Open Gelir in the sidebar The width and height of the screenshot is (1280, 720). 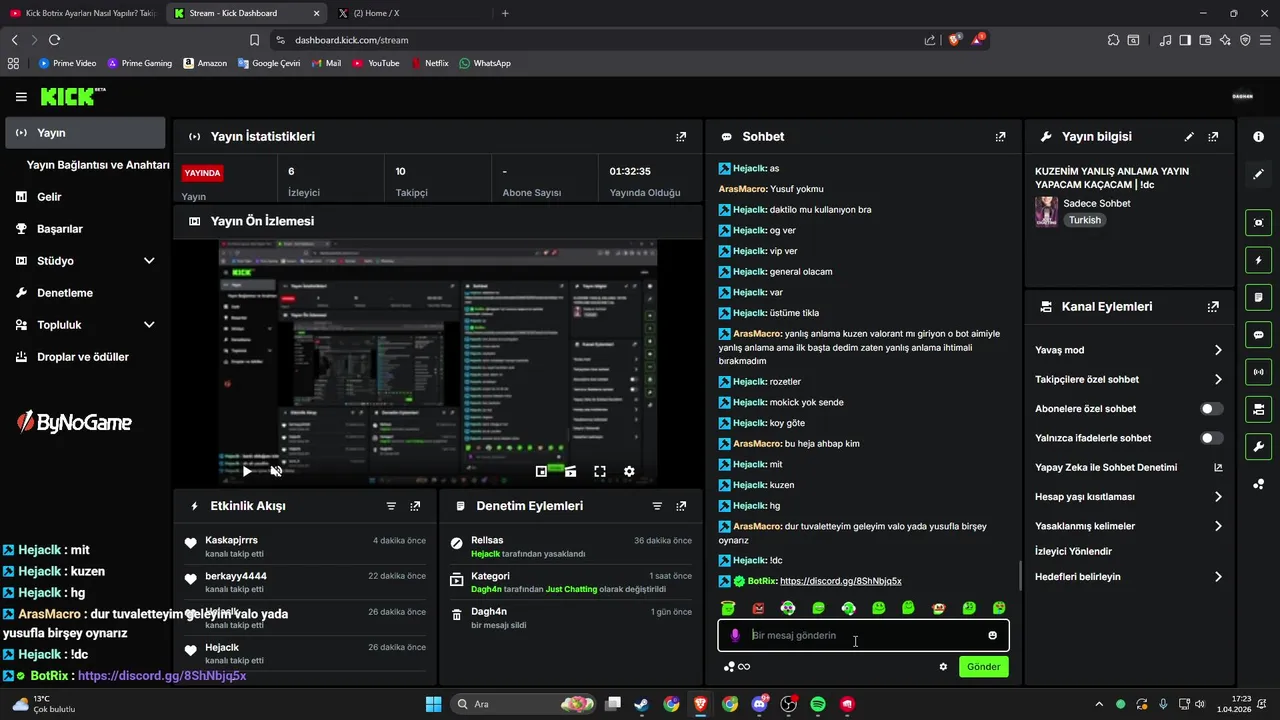tap(86, 197)
